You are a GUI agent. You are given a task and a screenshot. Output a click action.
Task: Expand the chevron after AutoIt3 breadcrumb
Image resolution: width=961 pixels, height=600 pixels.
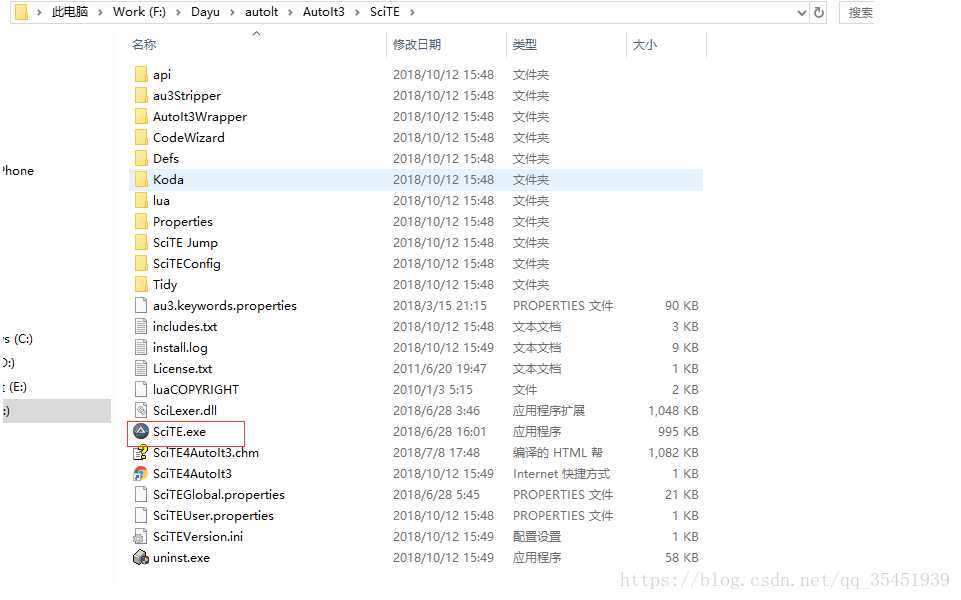(357, 12)
